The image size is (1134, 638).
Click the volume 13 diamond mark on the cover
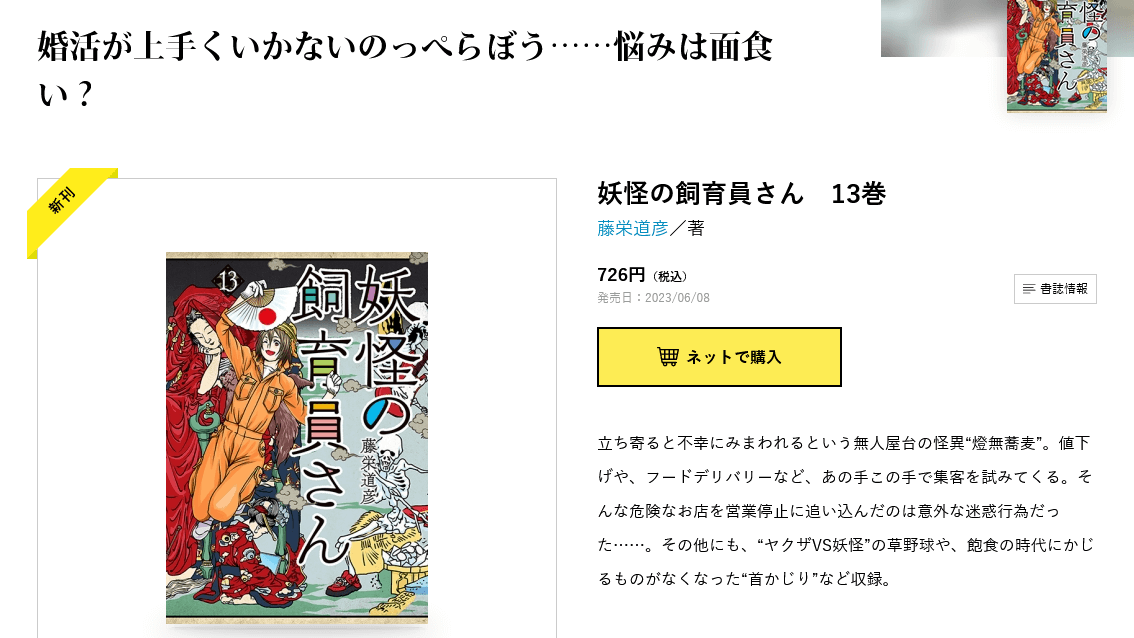(227, 281)
